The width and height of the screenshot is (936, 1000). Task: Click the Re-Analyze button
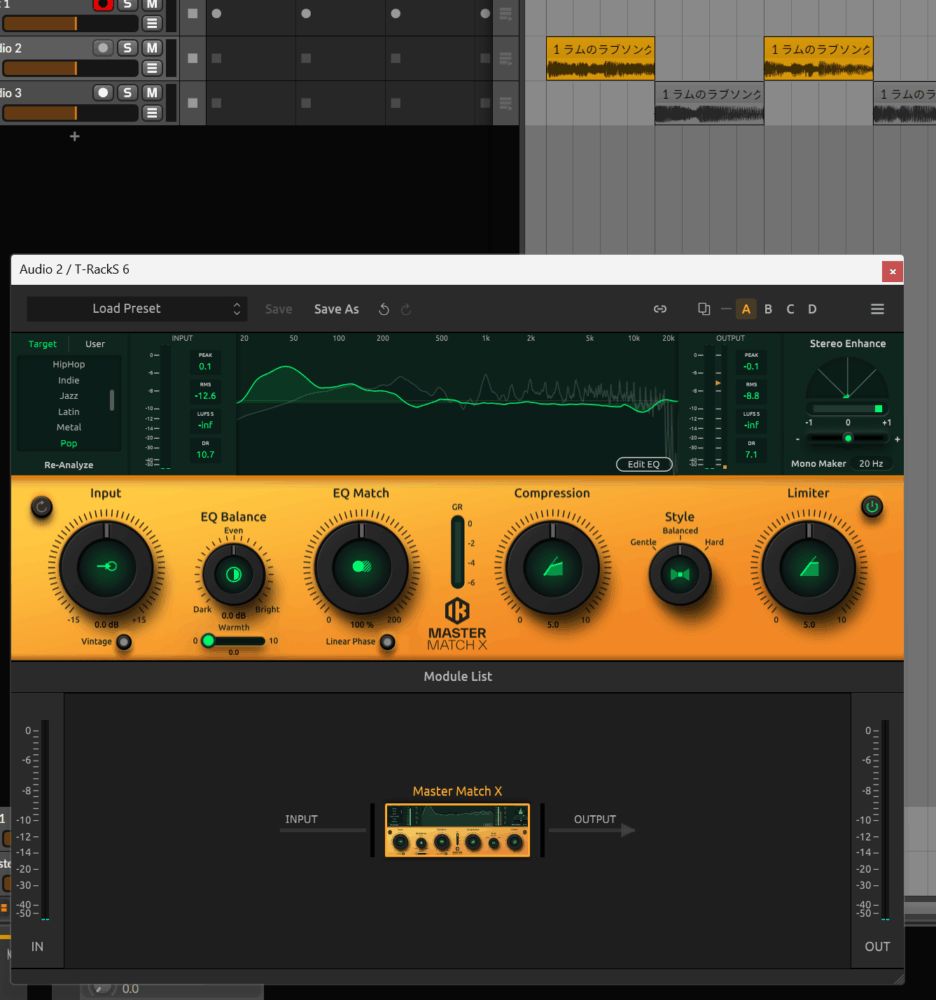(69, 465)
